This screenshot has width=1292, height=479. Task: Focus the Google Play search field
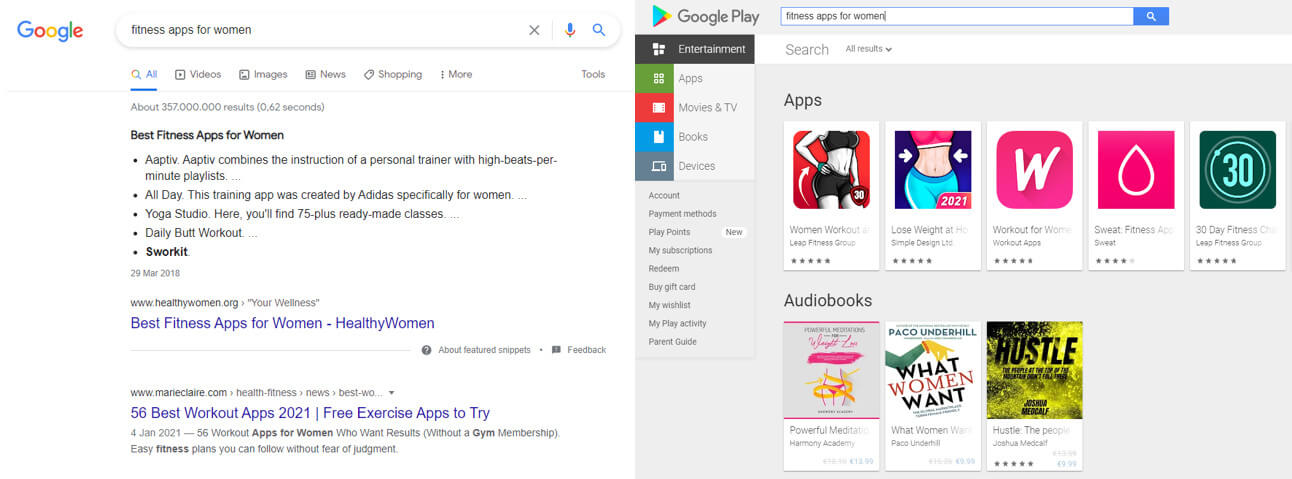pyautogui.click(x=956, y=16)
